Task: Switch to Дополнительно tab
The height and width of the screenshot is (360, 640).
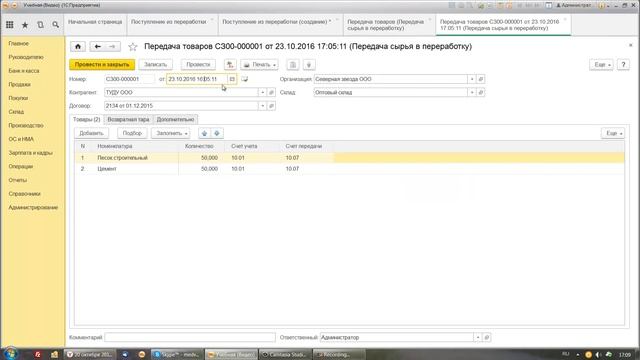Action: 176,120
